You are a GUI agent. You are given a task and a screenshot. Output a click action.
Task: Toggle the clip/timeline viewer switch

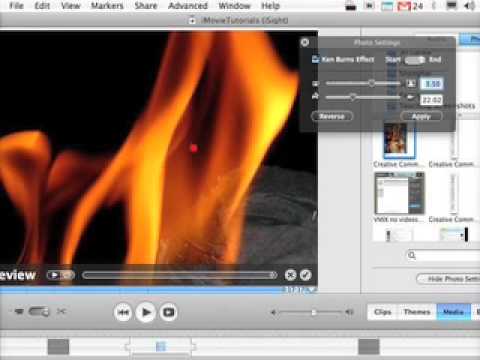tap(39, 312)
